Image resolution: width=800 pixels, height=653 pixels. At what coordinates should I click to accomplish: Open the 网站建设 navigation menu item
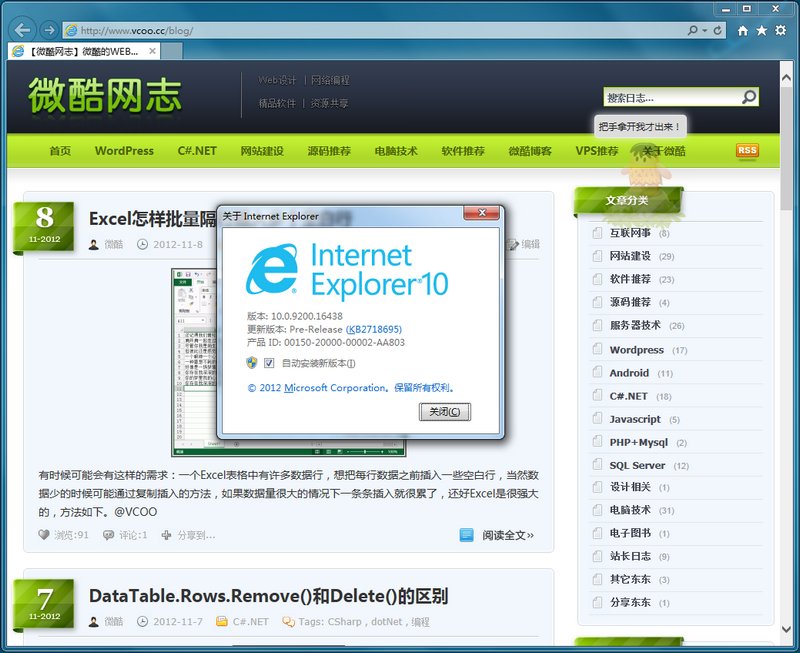click(262, 151)
